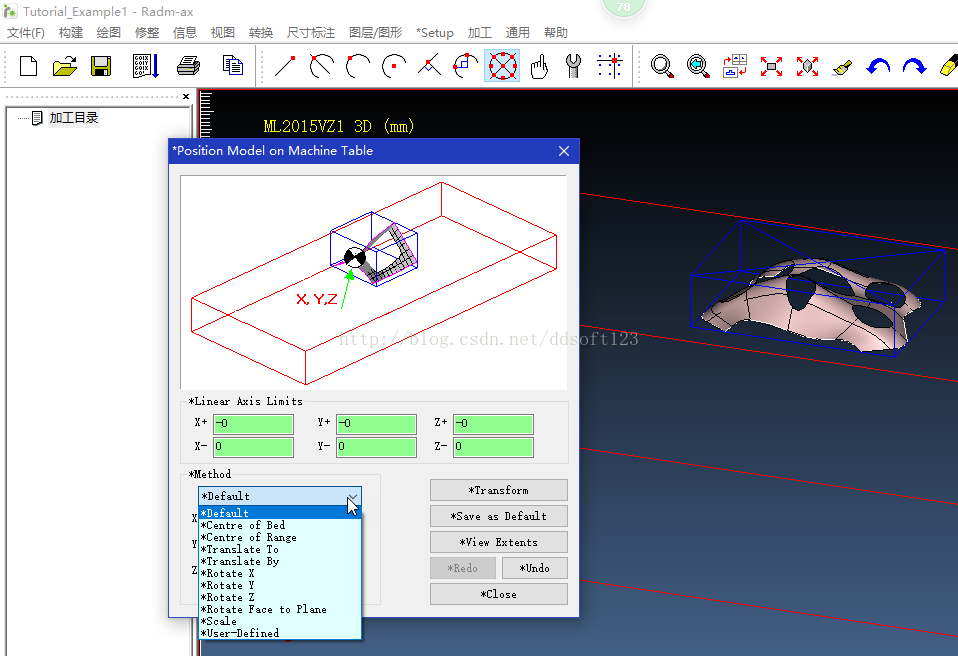Select the hand pan tool
This screenshot has width=958, height=656.
click(x=539, y=65)
